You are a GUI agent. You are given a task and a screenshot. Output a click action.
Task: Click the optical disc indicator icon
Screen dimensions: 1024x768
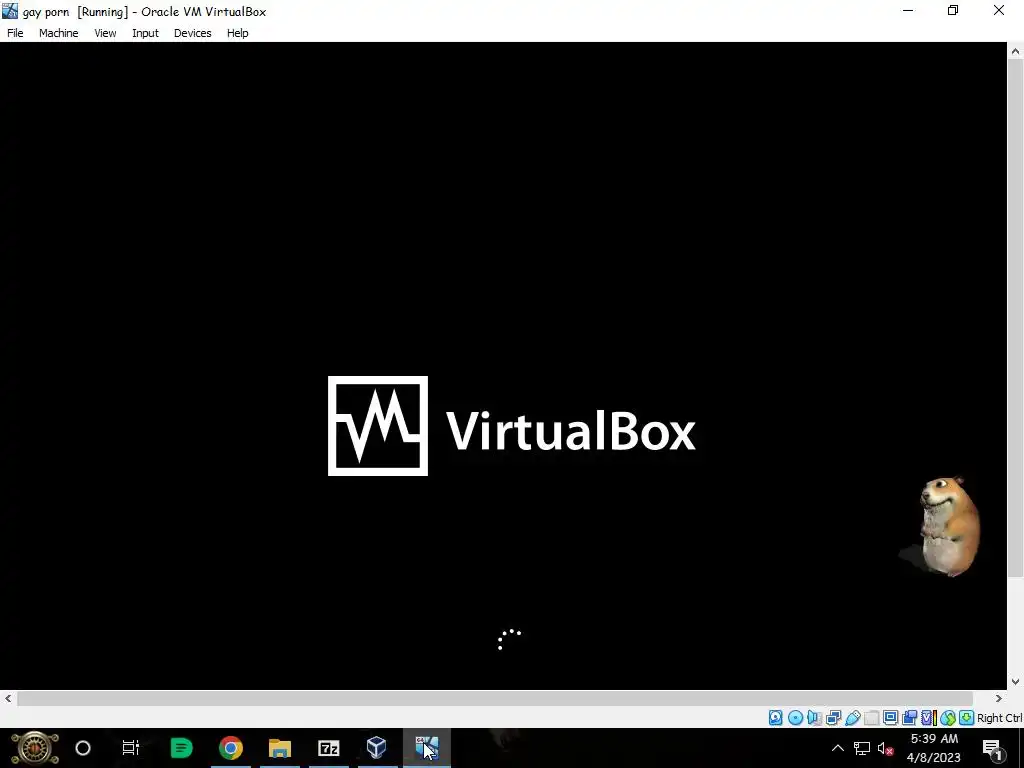(x=795, y=718)
